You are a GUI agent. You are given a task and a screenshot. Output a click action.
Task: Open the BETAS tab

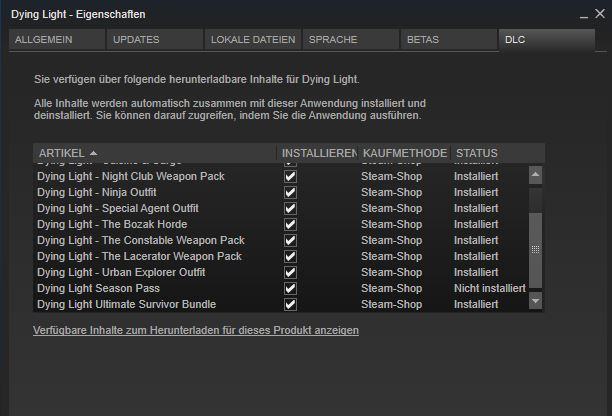pyautogui.click(x=446, y=40)
